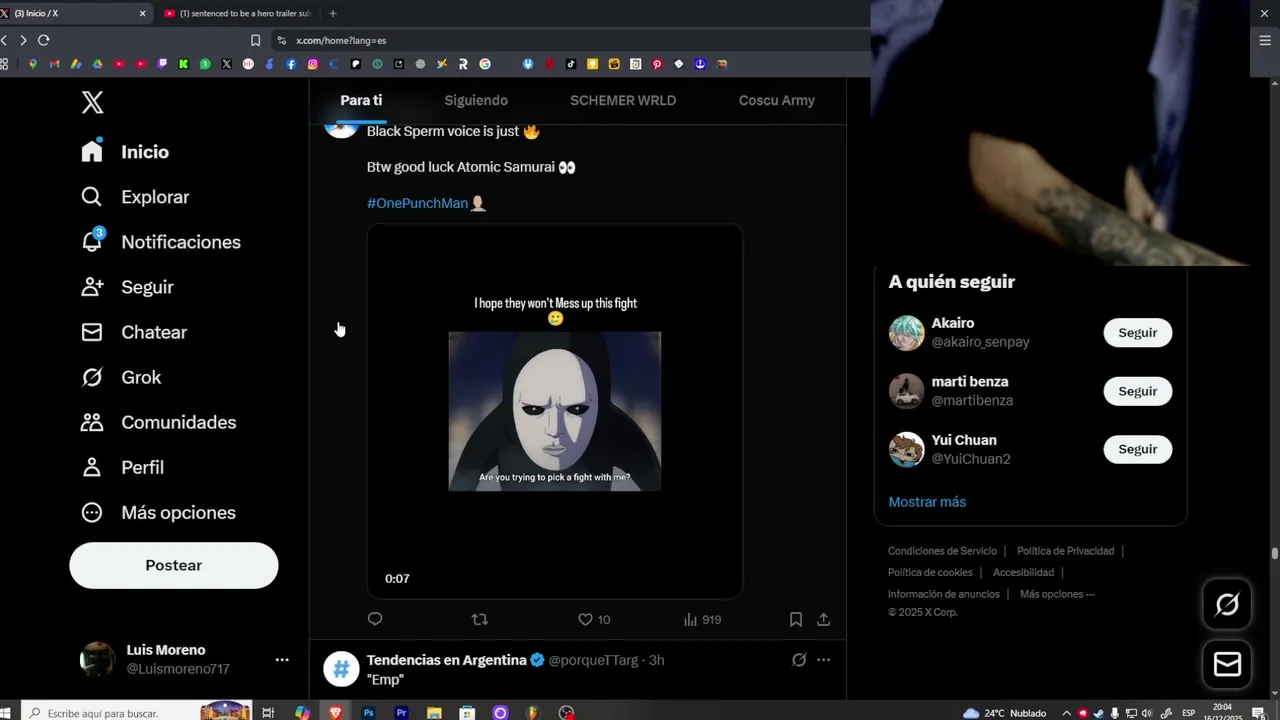Open the Inicio home page

125,152
